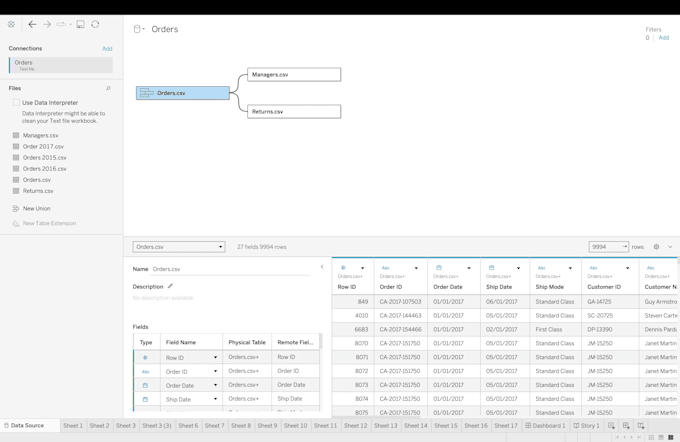Open the Dashboard 1 tab
Screen dimensions: 680x442
click(545, 426)
